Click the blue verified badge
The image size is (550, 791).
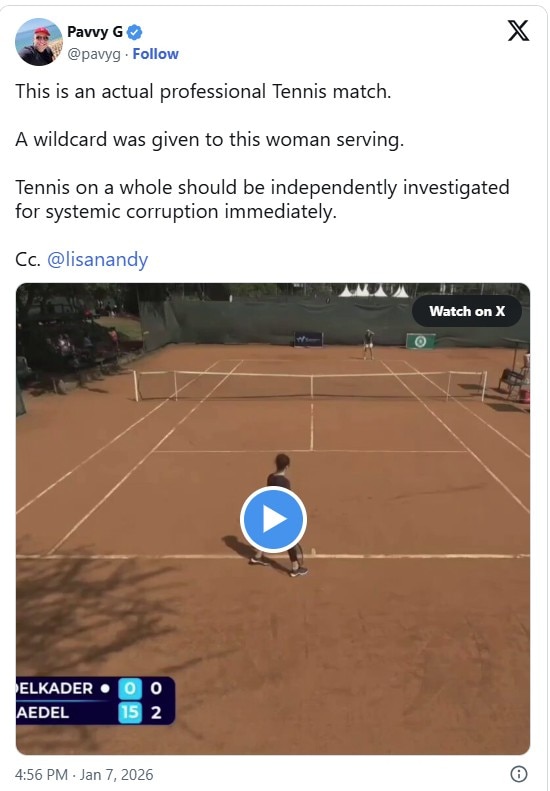[134, 33]
